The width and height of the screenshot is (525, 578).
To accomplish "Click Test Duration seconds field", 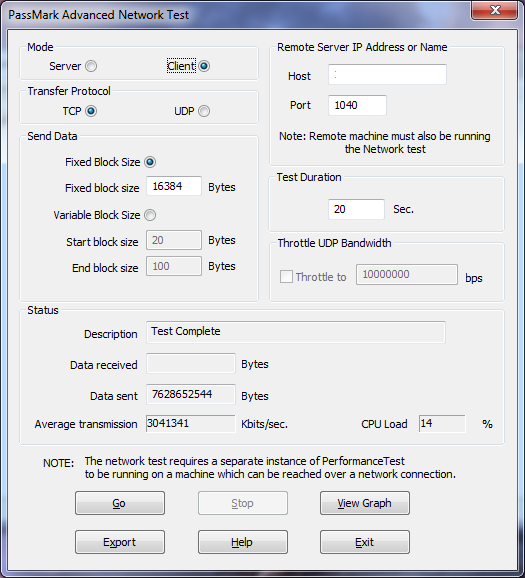I will click(x=356, y=209).
